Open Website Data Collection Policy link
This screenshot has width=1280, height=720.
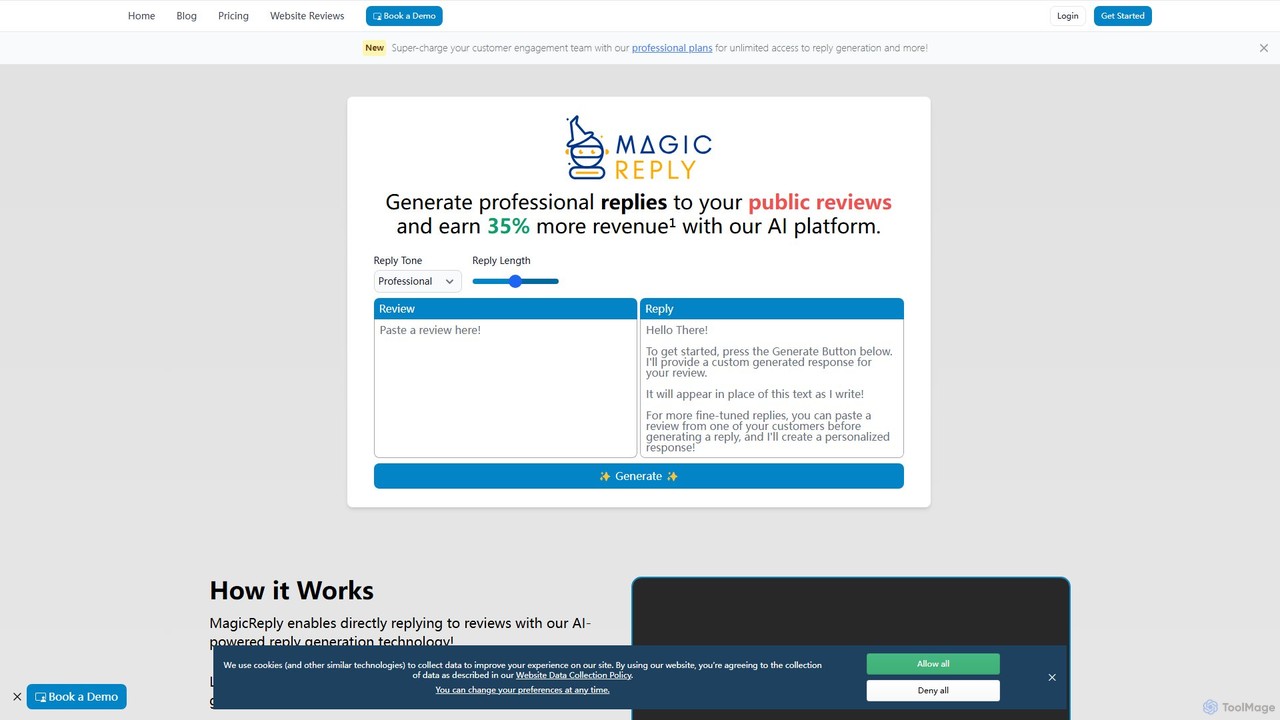click(574, 676)
